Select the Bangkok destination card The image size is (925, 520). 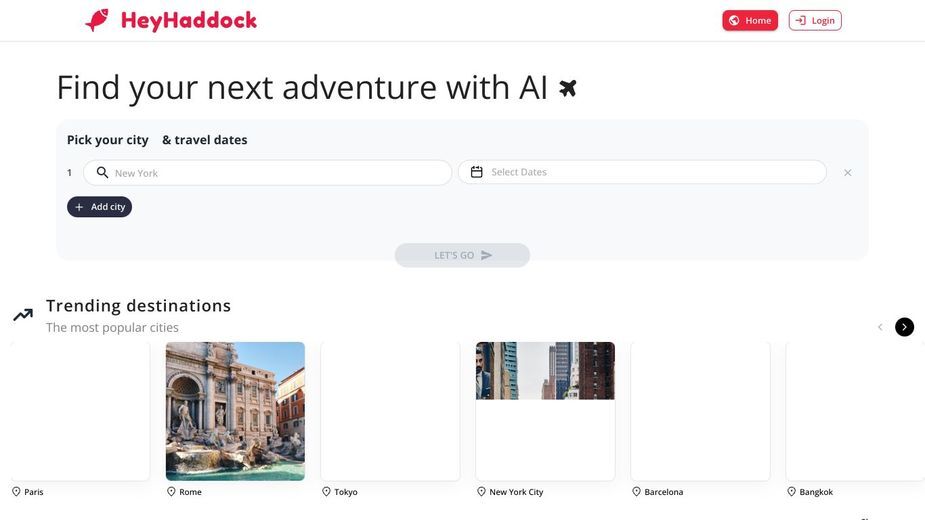tap(855, 411)
